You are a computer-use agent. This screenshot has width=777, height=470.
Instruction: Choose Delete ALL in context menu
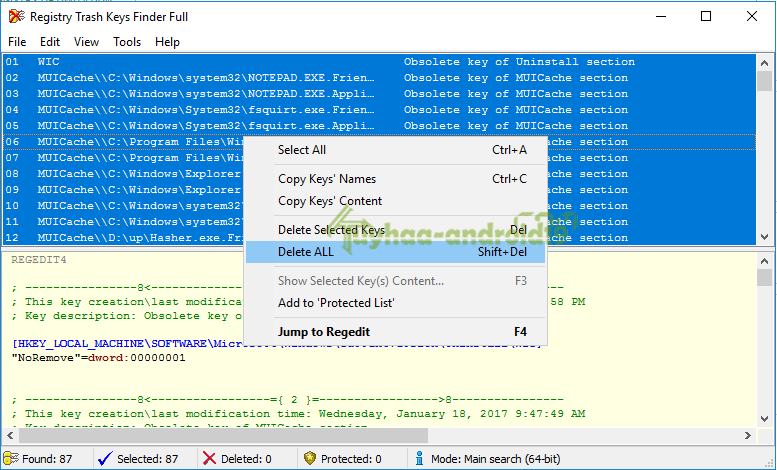[x=396, y=252]
